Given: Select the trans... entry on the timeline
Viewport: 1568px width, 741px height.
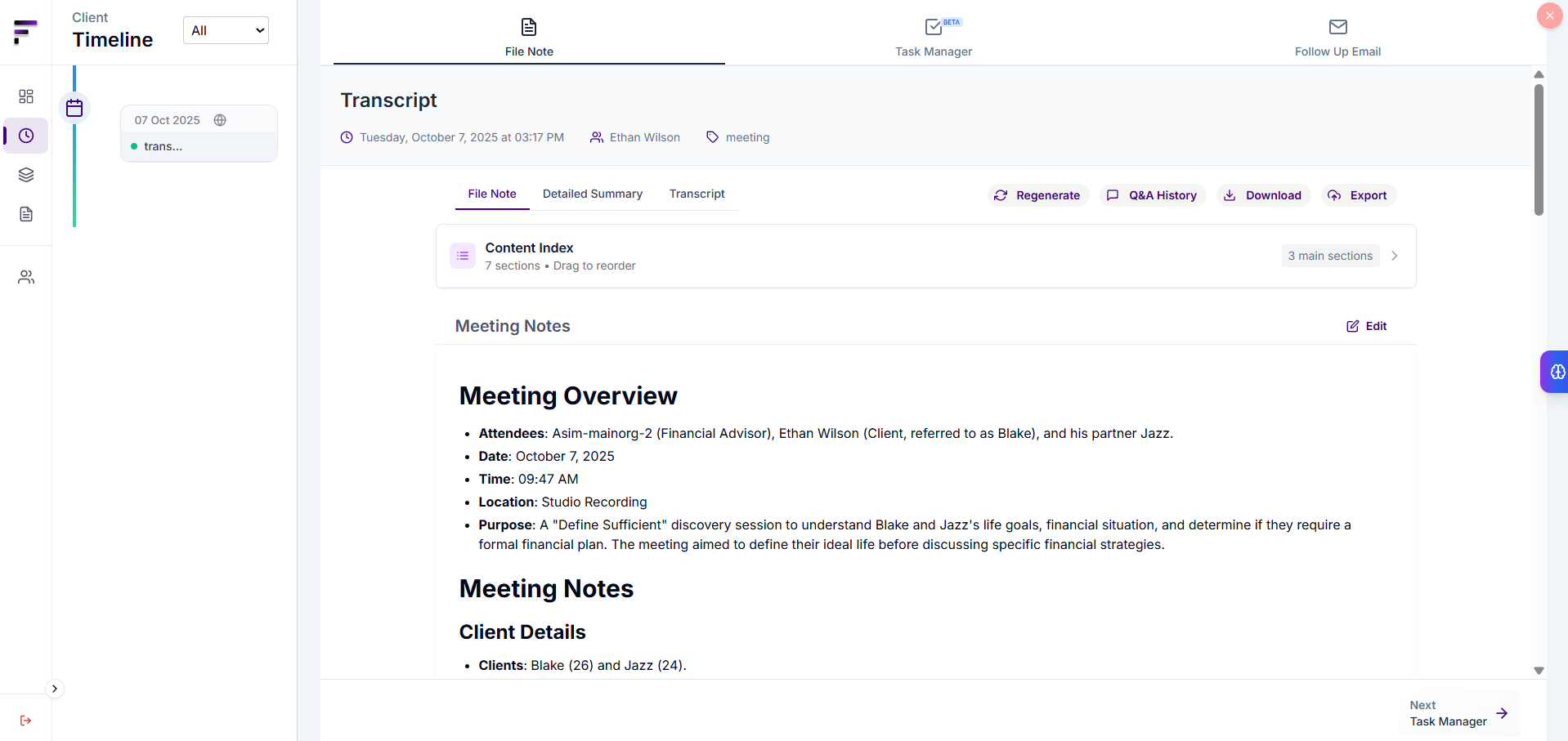Looking at the screenshot, I should coord(164,146).
